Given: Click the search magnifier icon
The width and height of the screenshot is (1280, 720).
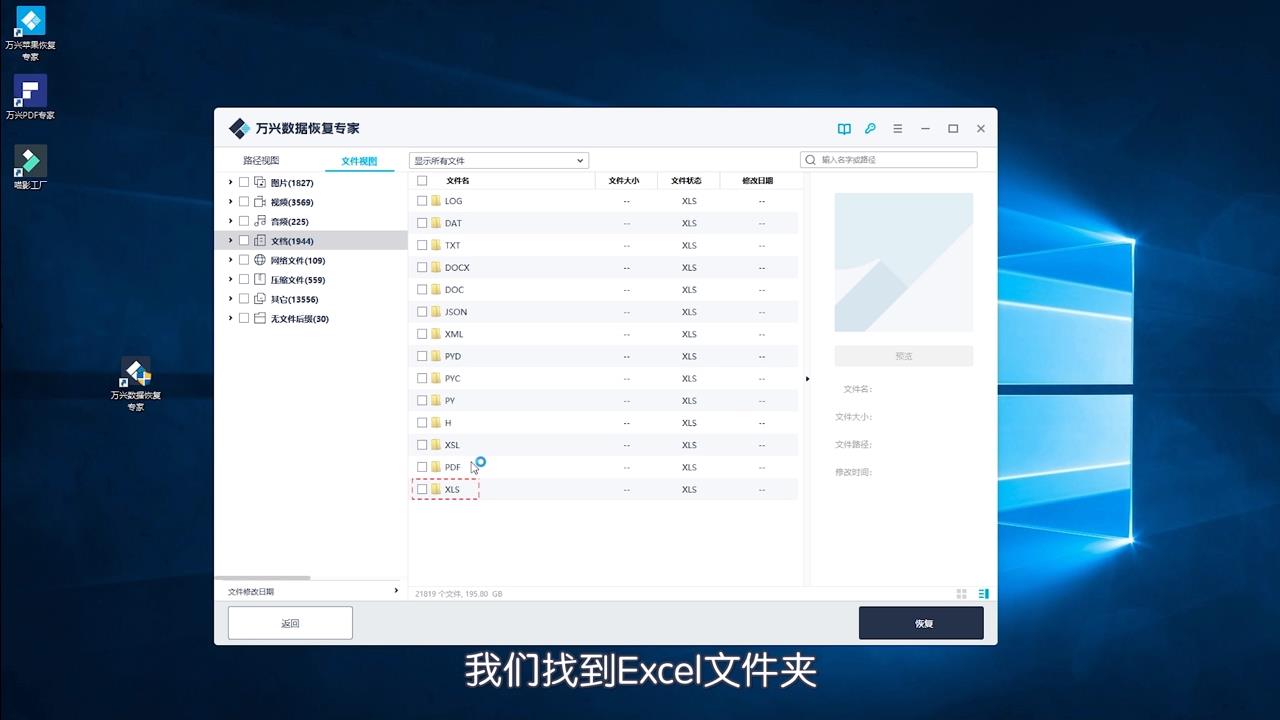Looking at the screenshot, I should [811, 160].
